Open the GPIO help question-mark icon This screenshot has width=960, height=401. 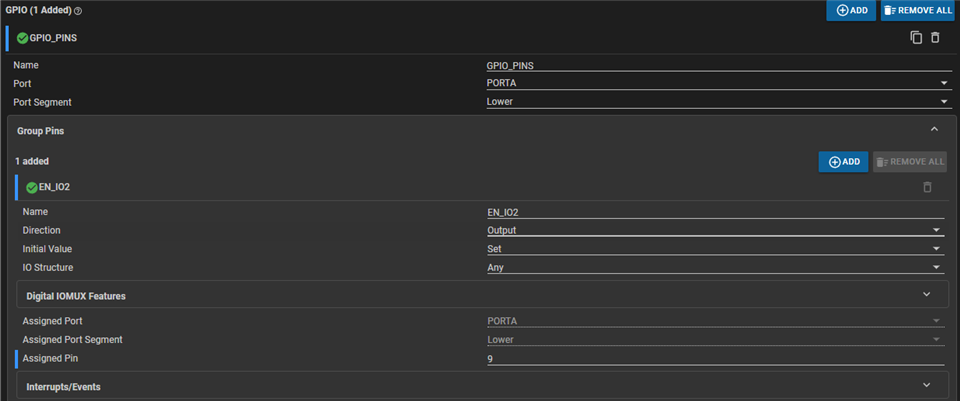(78, 11)
